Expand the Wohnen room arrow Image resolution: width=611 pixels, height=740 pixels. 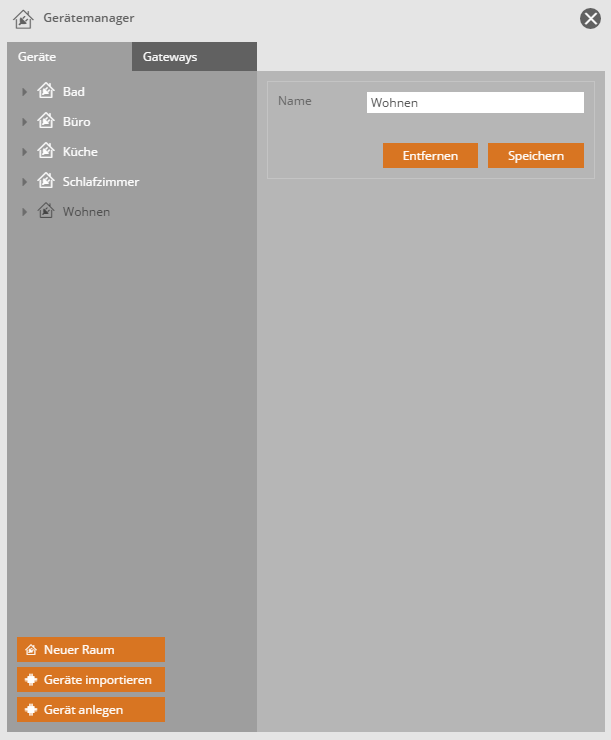click(25, 212)
